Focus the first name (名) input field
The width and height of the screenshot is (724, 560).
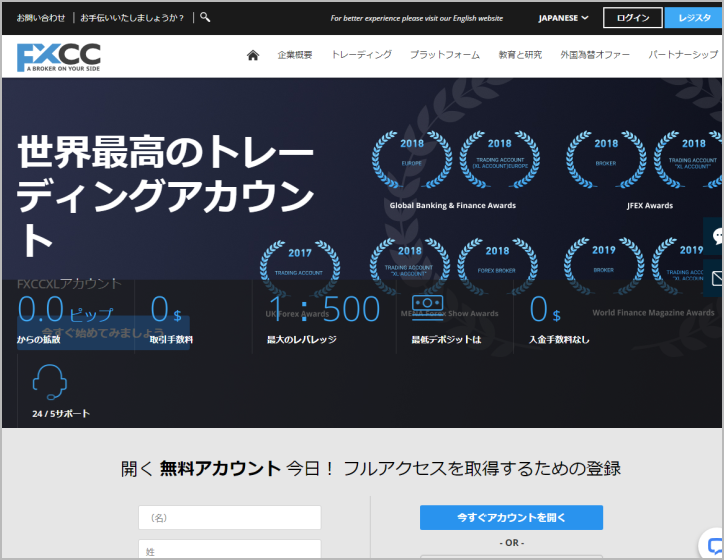click(x=229, y=518)
